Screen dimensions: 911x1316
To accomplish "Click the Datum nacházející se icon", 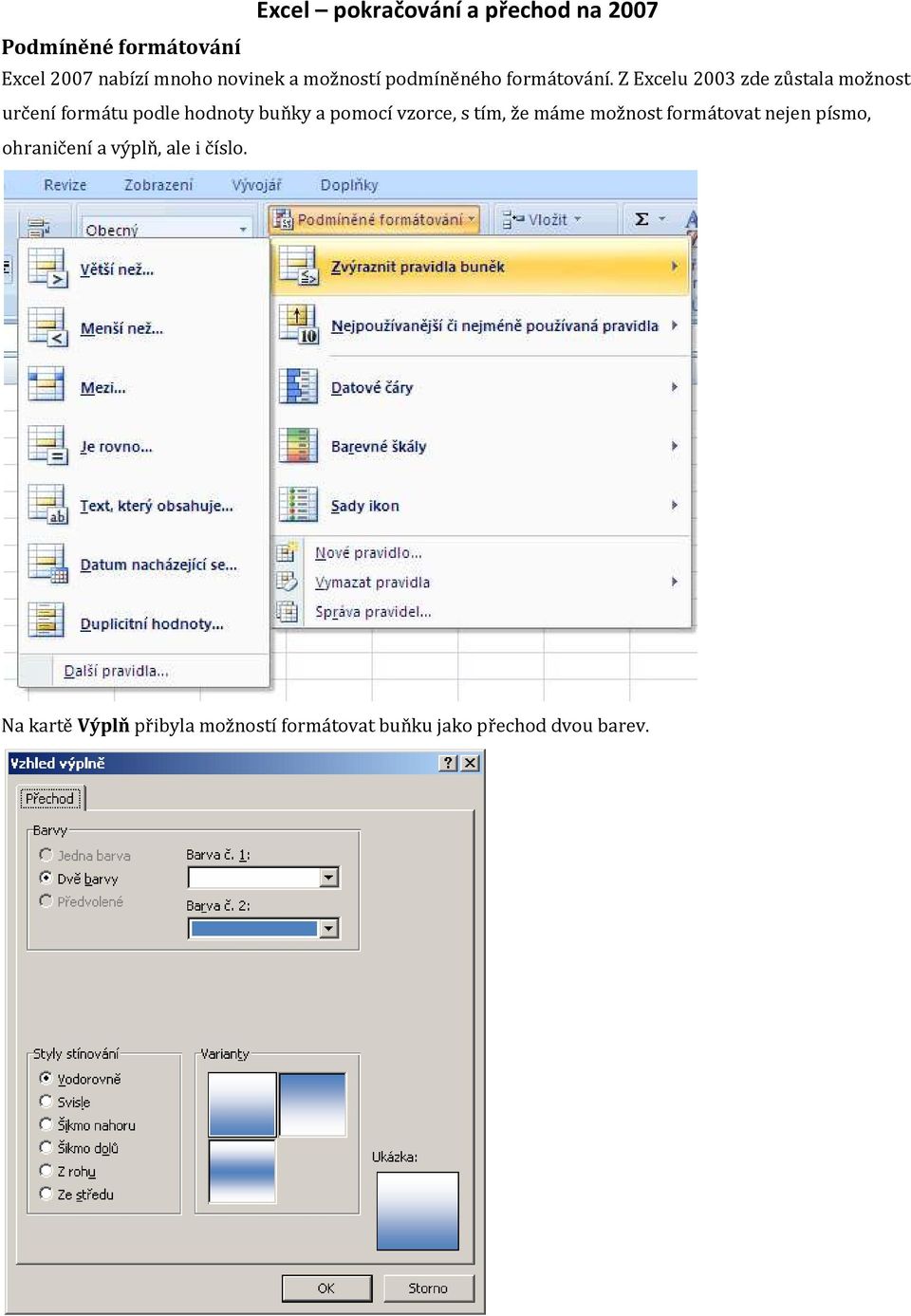I will point(46,564).
